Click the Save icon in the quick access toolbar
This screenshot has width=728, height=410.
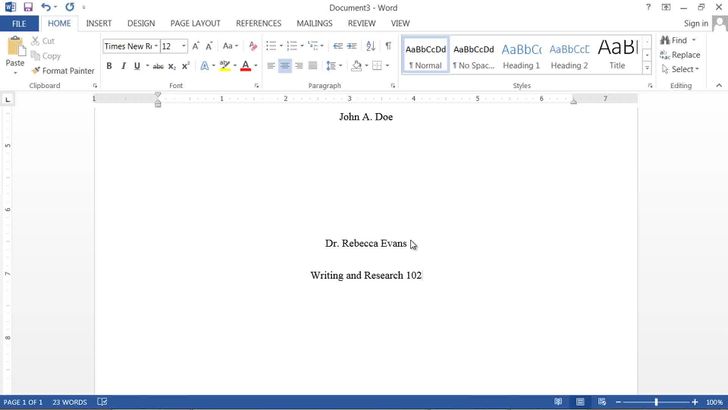[28, 7]
